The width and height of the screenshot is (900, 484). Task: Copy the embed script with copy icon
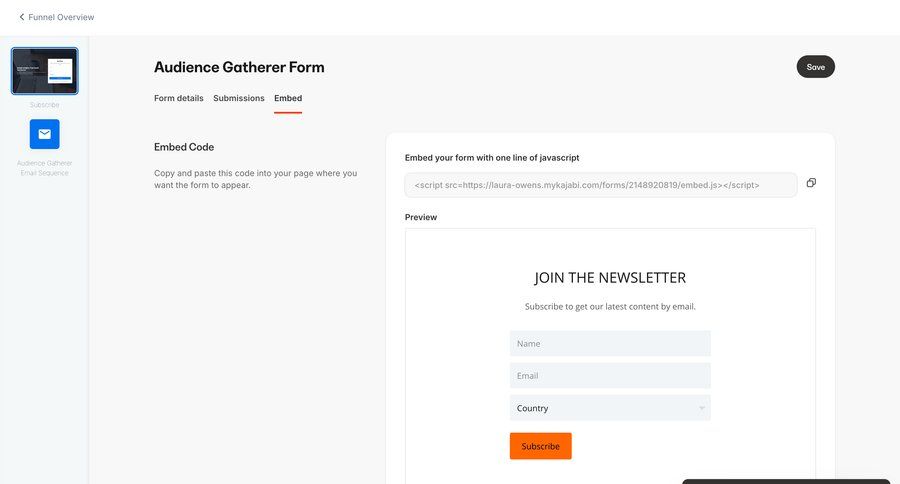click(811, 183)
